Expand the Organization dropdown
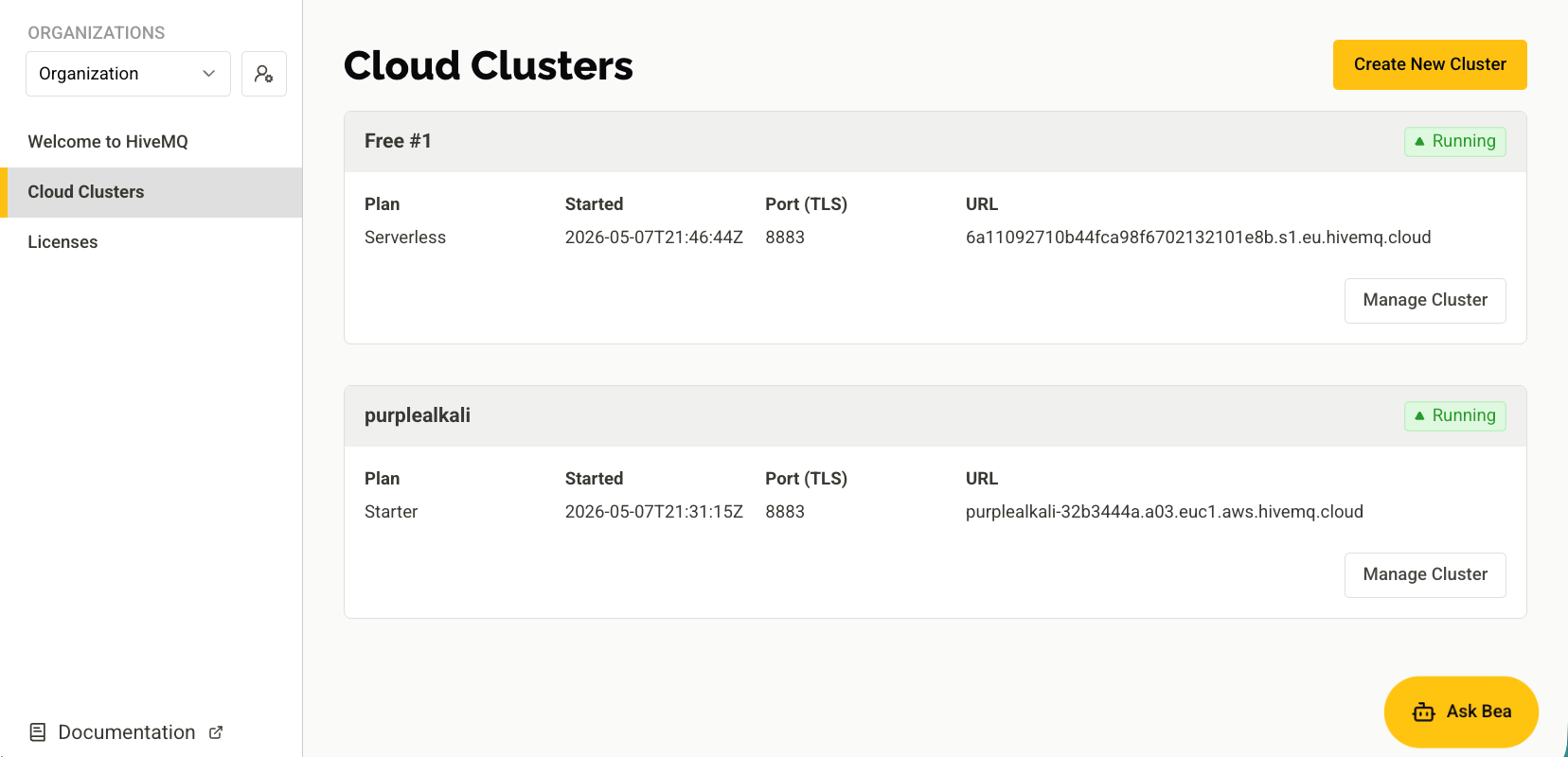1568x757 pixels. pos(128,74)
